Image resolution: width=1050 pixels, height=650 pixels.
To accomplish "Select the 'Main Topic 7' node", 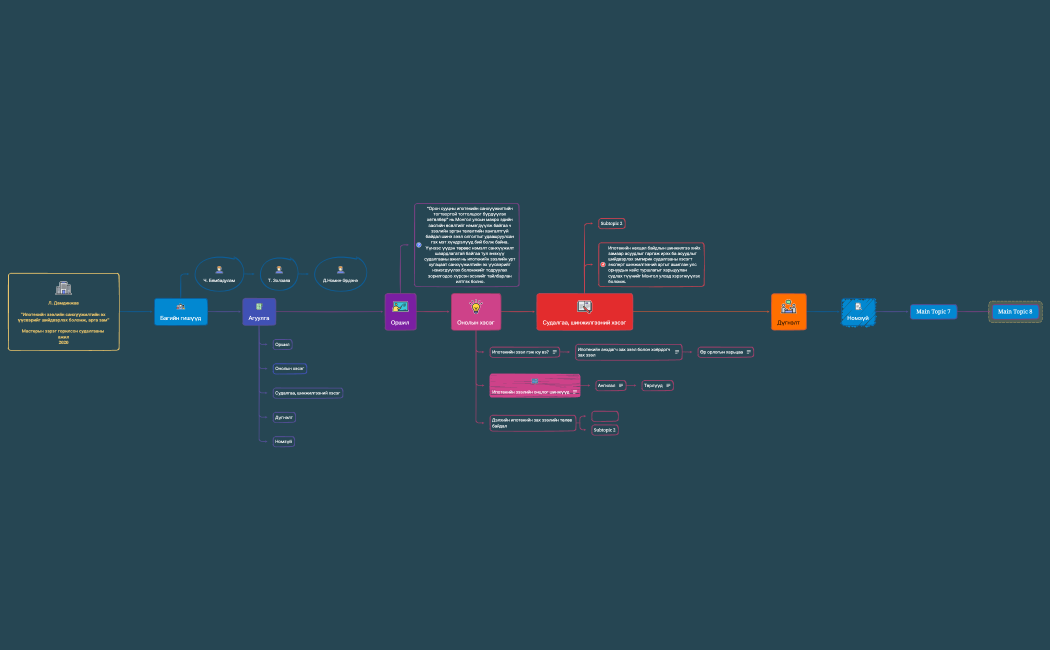I will [933, 312].
